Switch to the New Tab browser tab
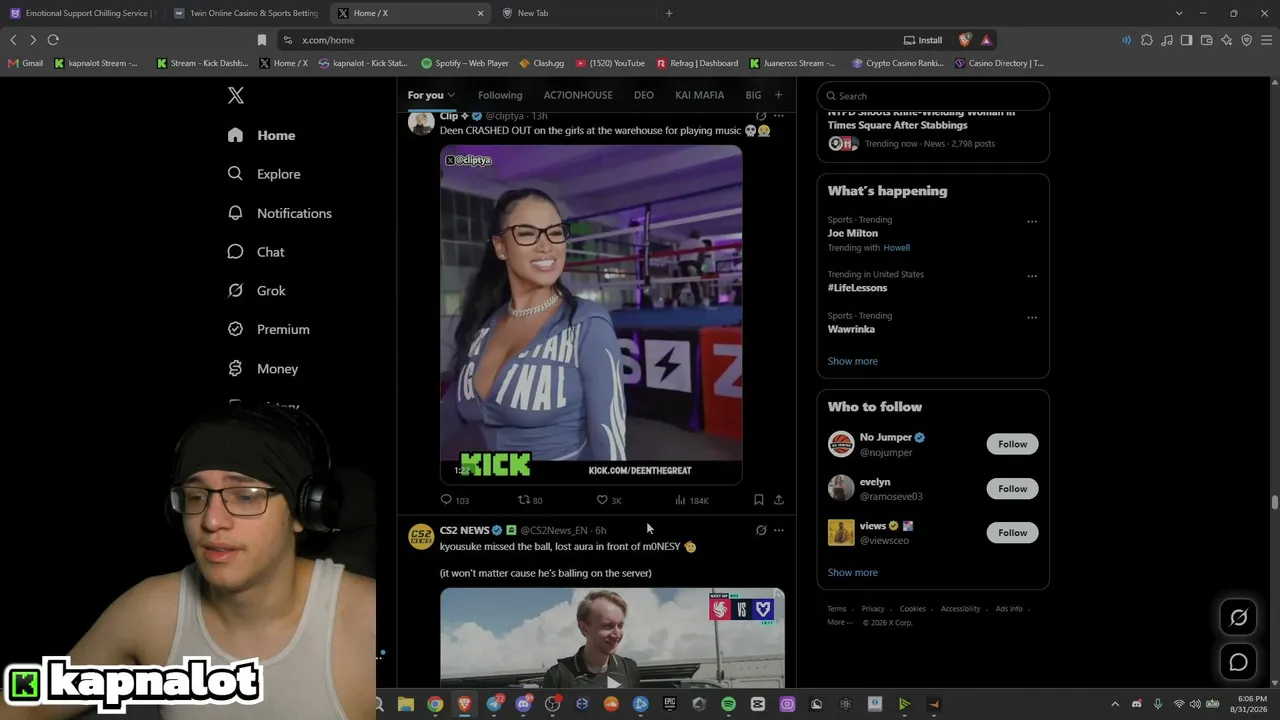The height and width of the screenshot is (720, 1280). click(x=575, y=13)
